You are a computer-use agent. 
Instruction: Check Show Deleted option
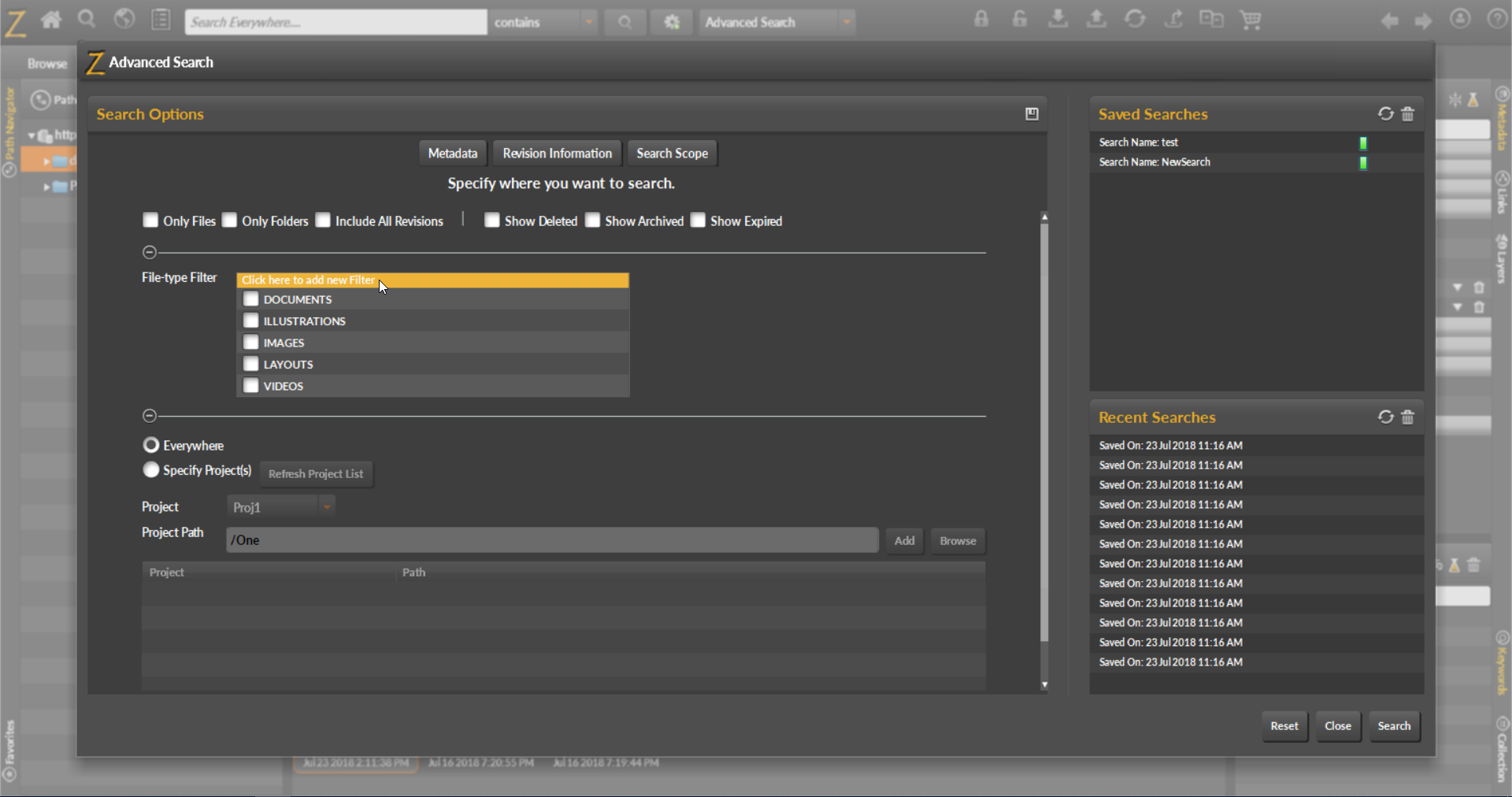coord(492,220)
